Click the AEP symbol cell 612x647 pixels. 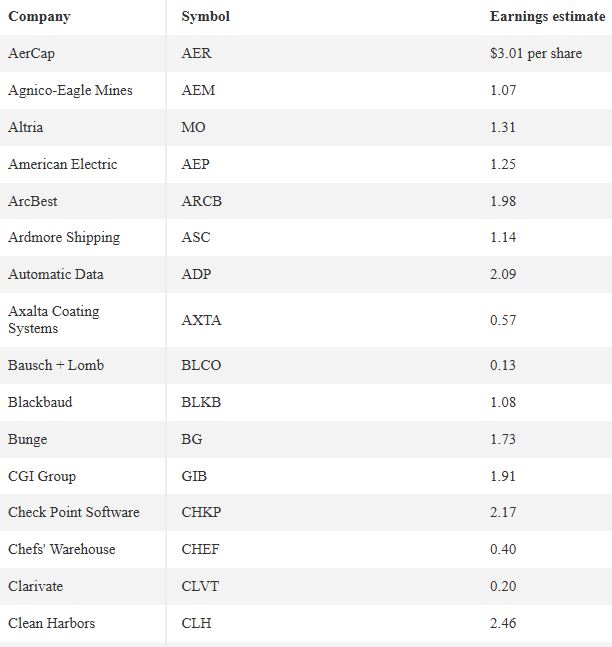point(196,164)
